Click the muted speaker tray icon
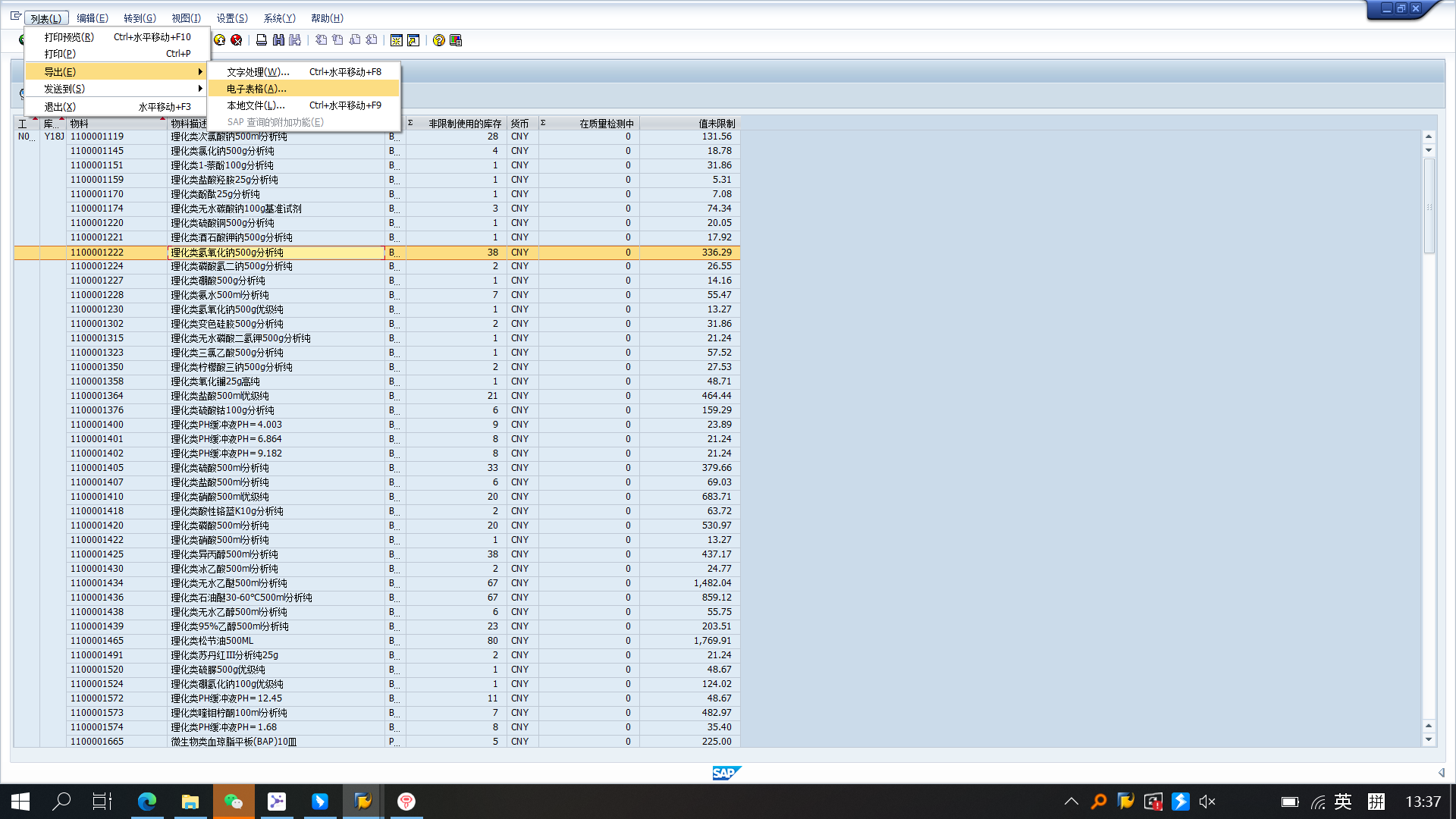Image resolution: width=1456 pixels, height=819 pixels. pos(1208,802)
